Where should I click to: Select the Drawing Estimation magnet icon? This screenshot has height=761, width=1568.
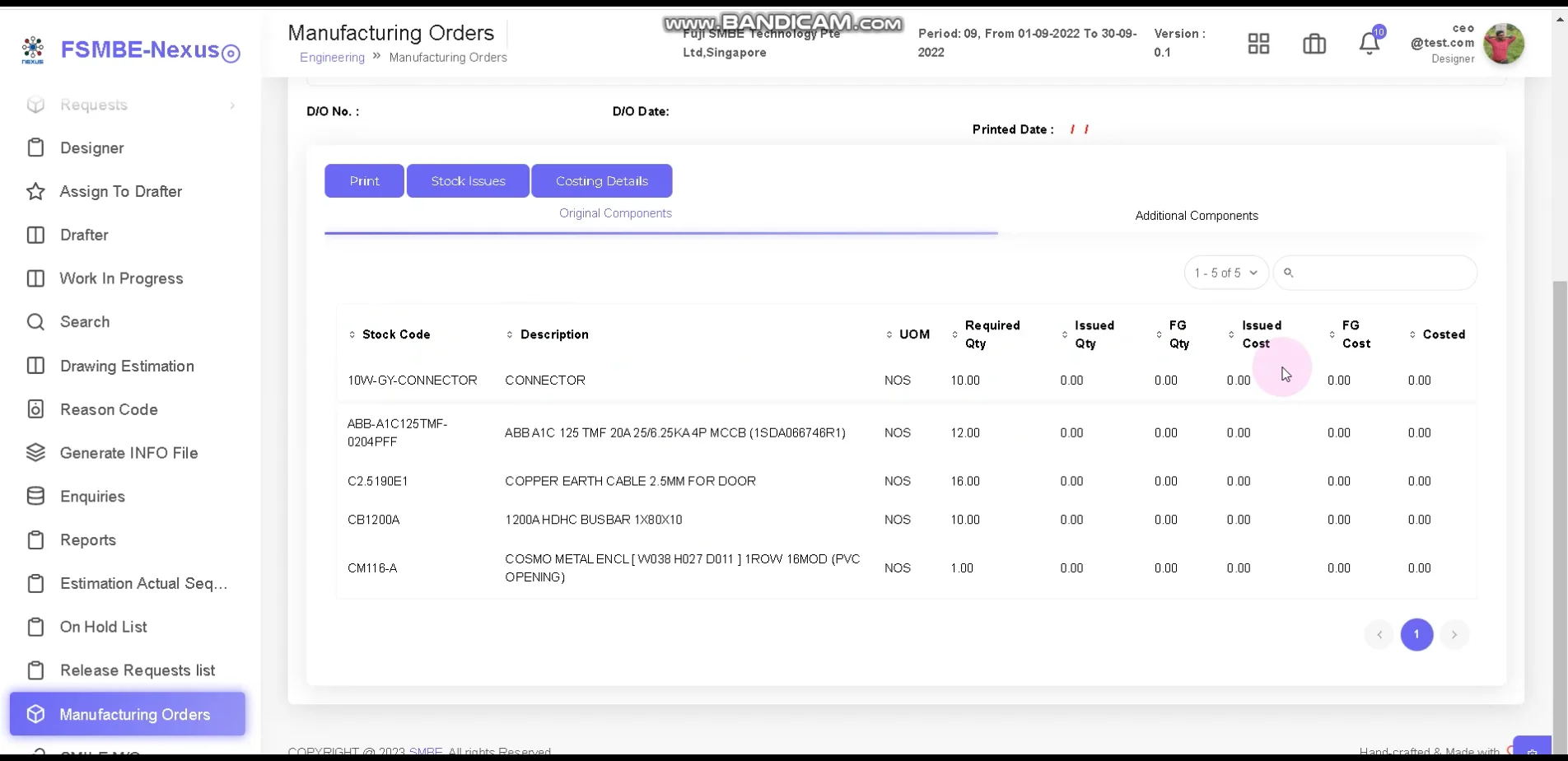coord(35,366)
